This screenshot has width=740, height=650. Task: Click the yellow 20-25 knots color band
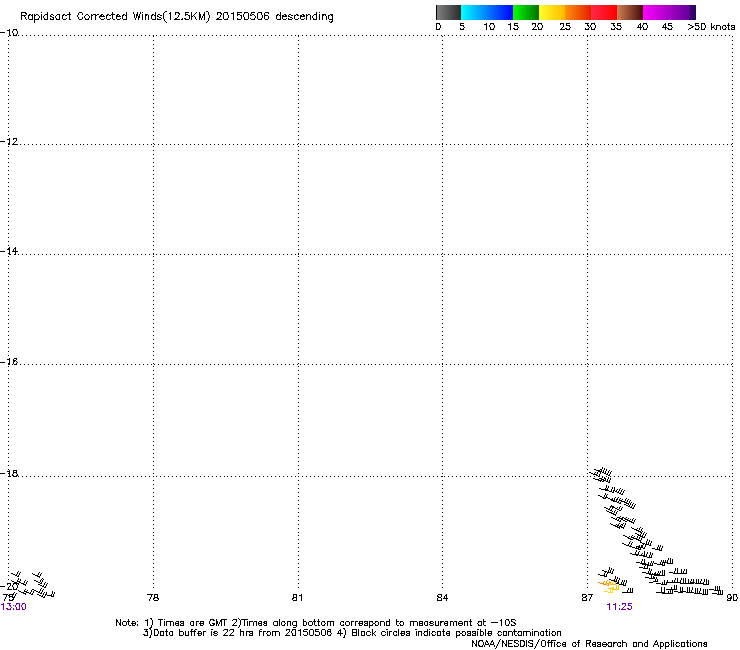pos(552,12)
